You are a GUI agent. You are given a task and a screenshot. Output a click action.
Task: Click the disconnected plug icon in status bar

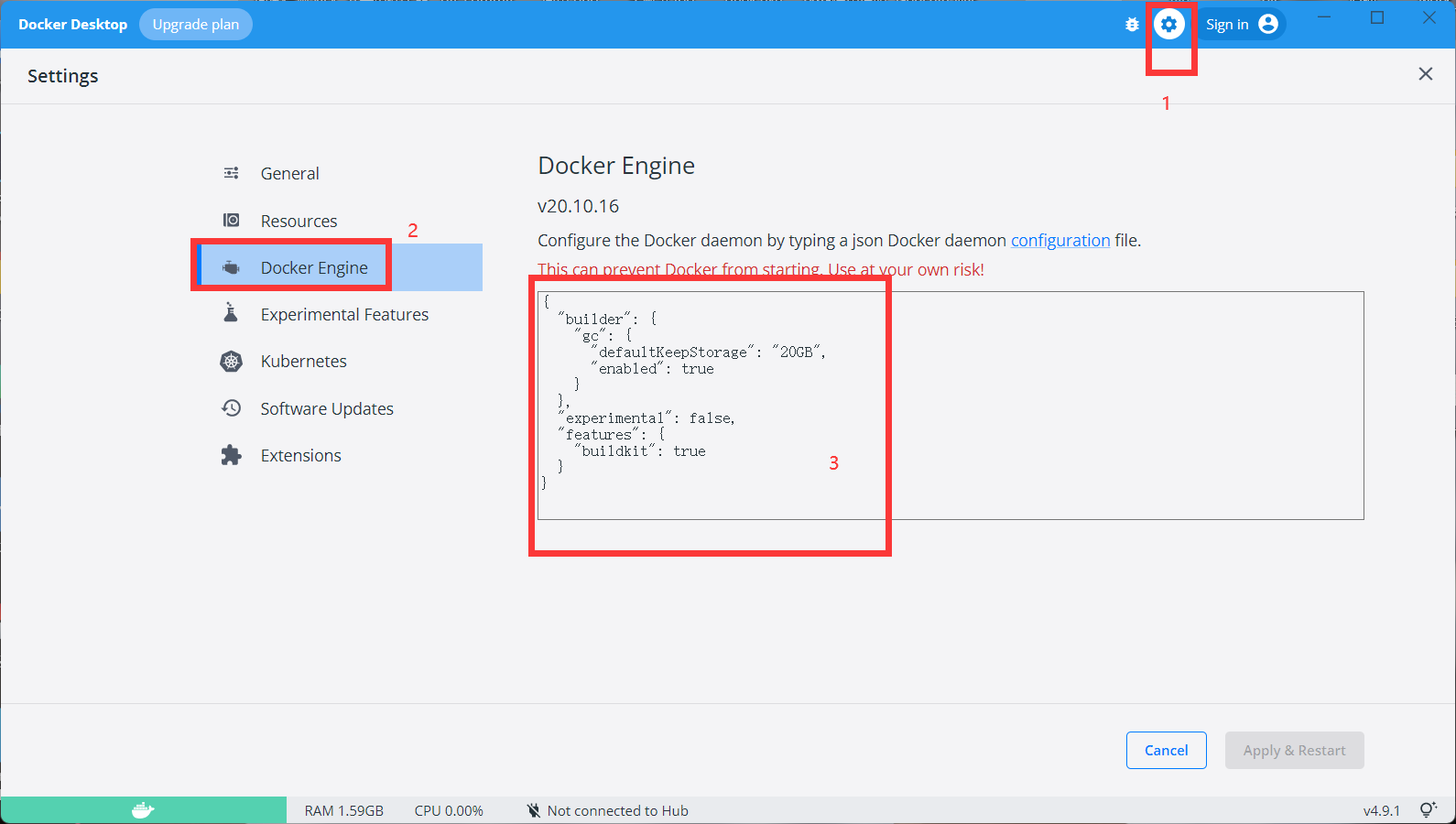534,810
